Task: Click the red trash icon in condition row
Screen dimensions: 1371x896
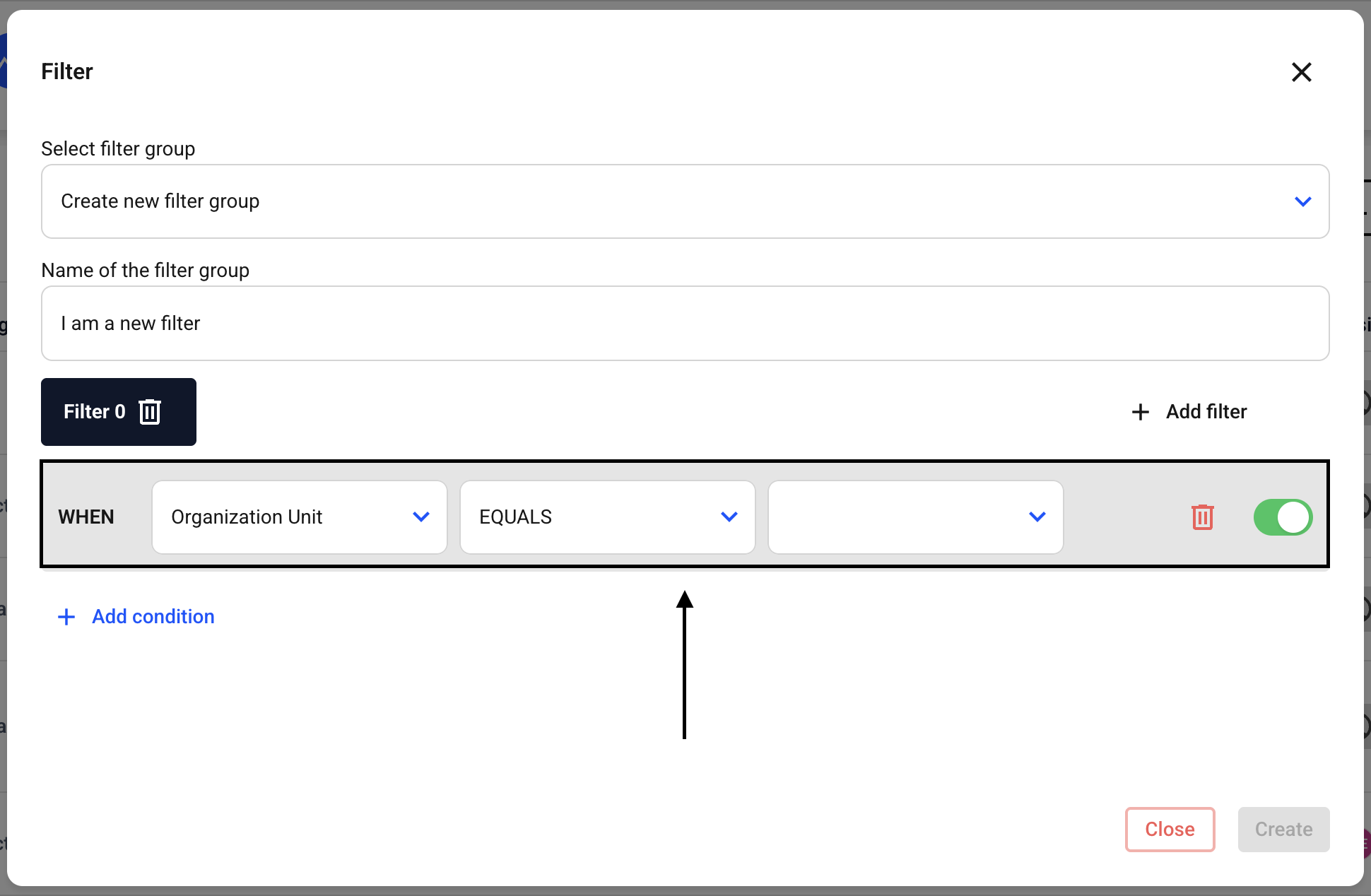Action: click(1202, 517)
